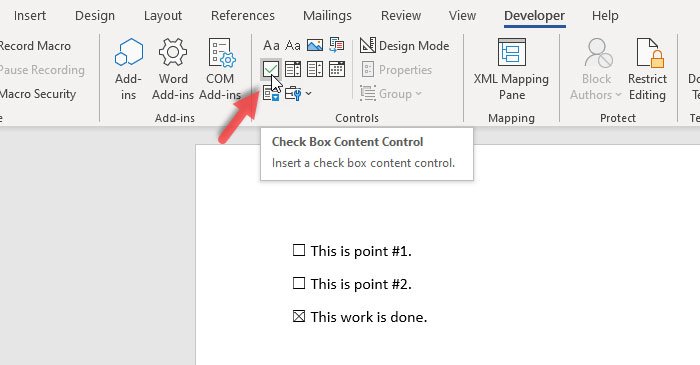This screenshot has height=365, width=700.
Task: Open COM Add-ins dialog
Action: point(220,69)
